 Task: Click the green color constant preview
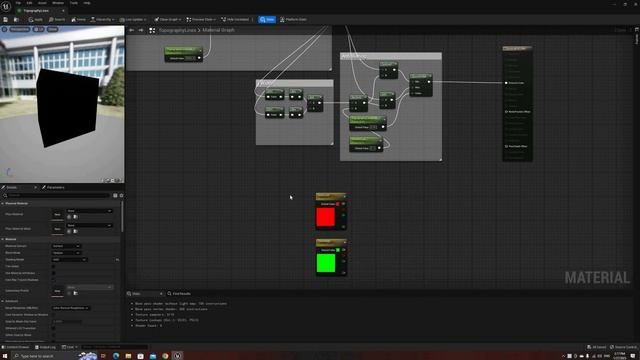point(326,263)
